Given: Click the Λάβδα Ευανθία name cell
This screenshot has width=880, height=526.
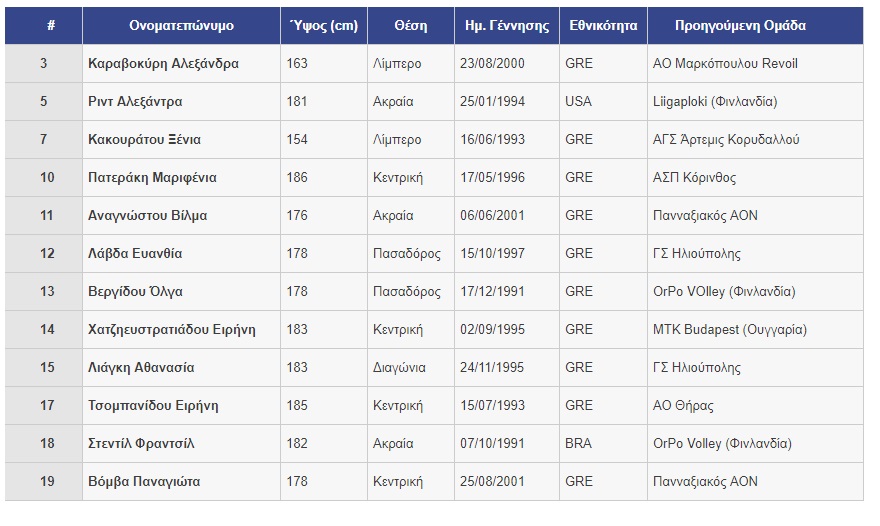Looking at the screenshot, I should (135, 254).
